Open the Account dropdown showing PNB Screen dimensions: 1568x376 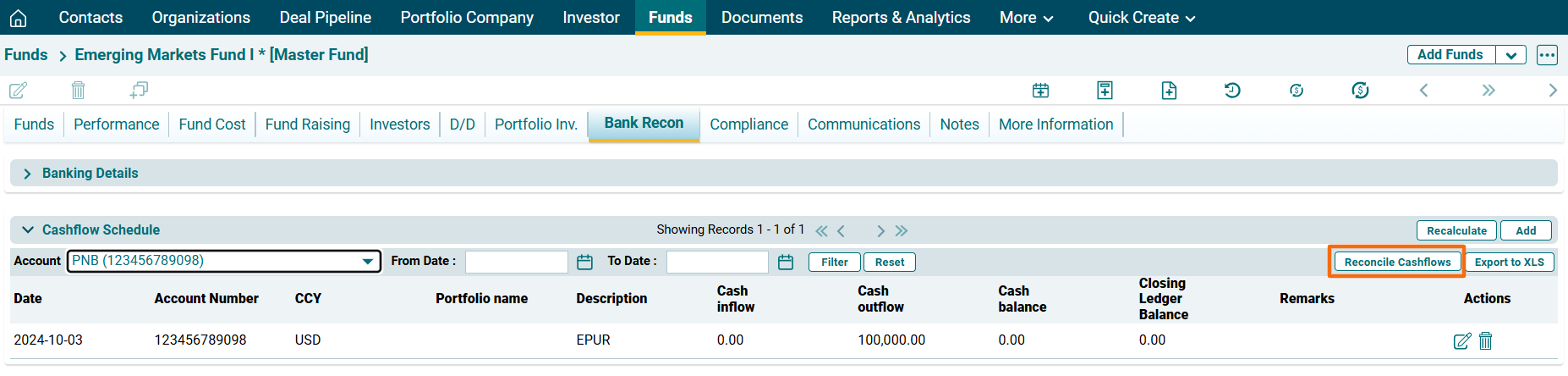pos(224,261)
